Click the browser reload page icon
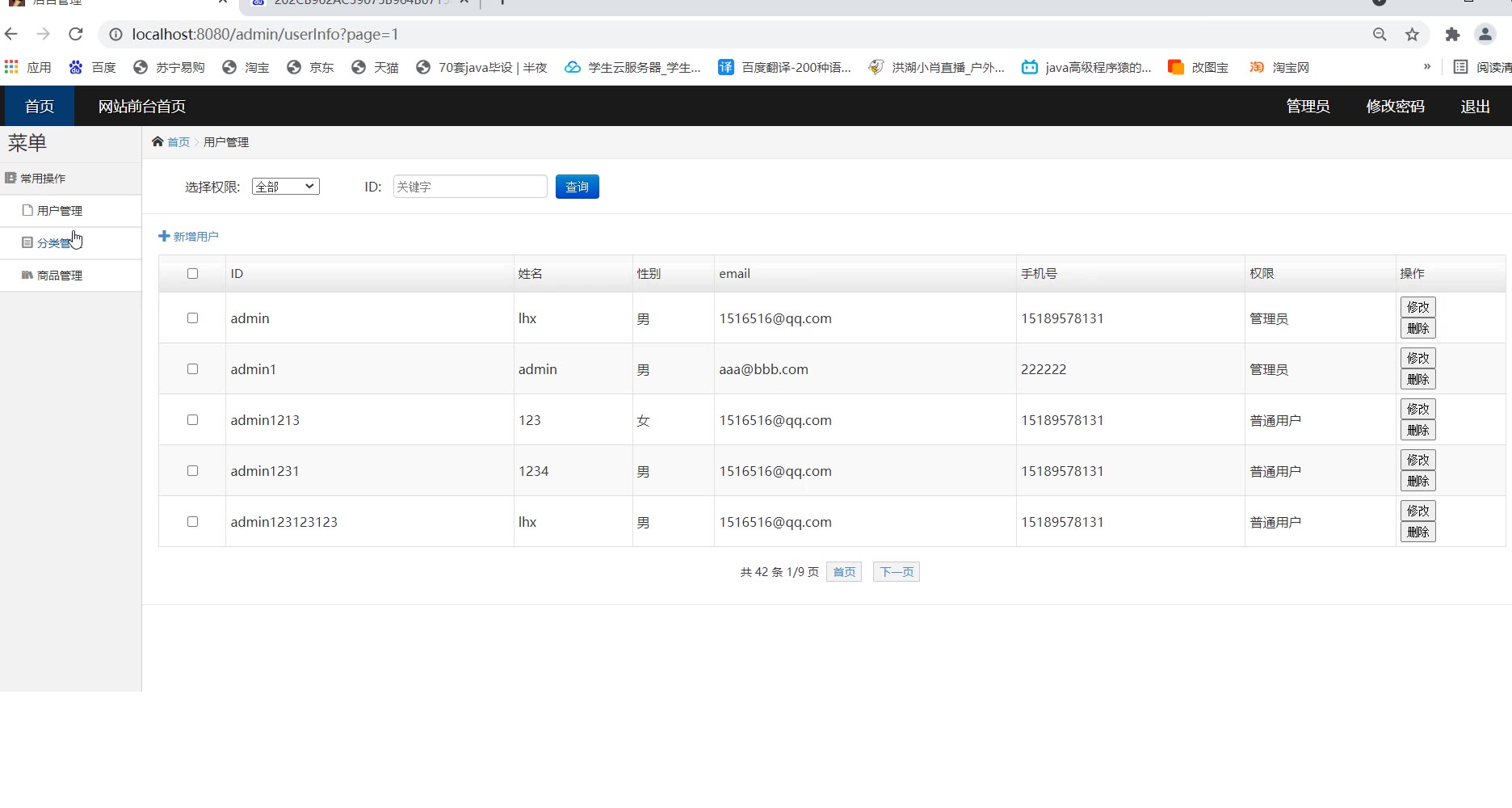Viewport: 1512px width, 808px height. tap(76, 34)
